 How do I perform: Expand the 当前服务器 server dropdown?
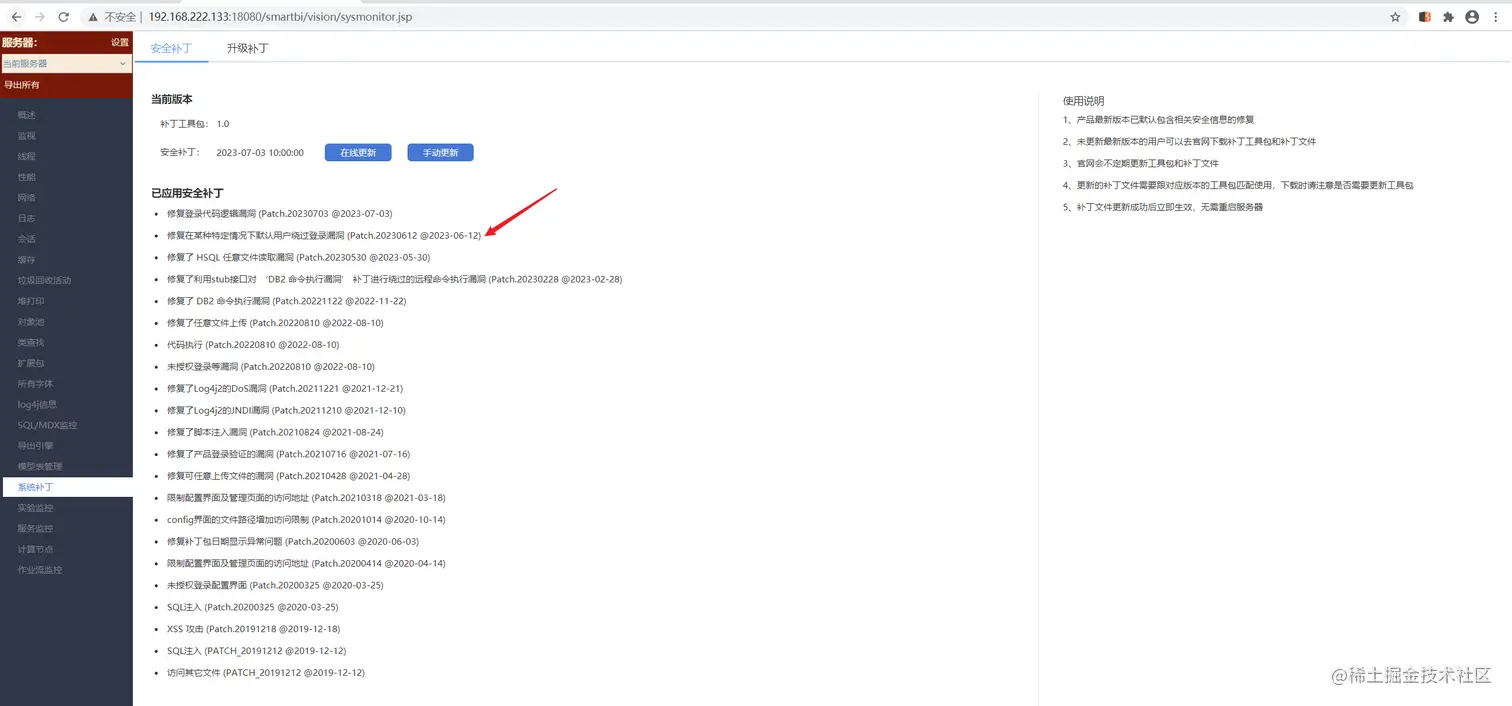point(66,63)
